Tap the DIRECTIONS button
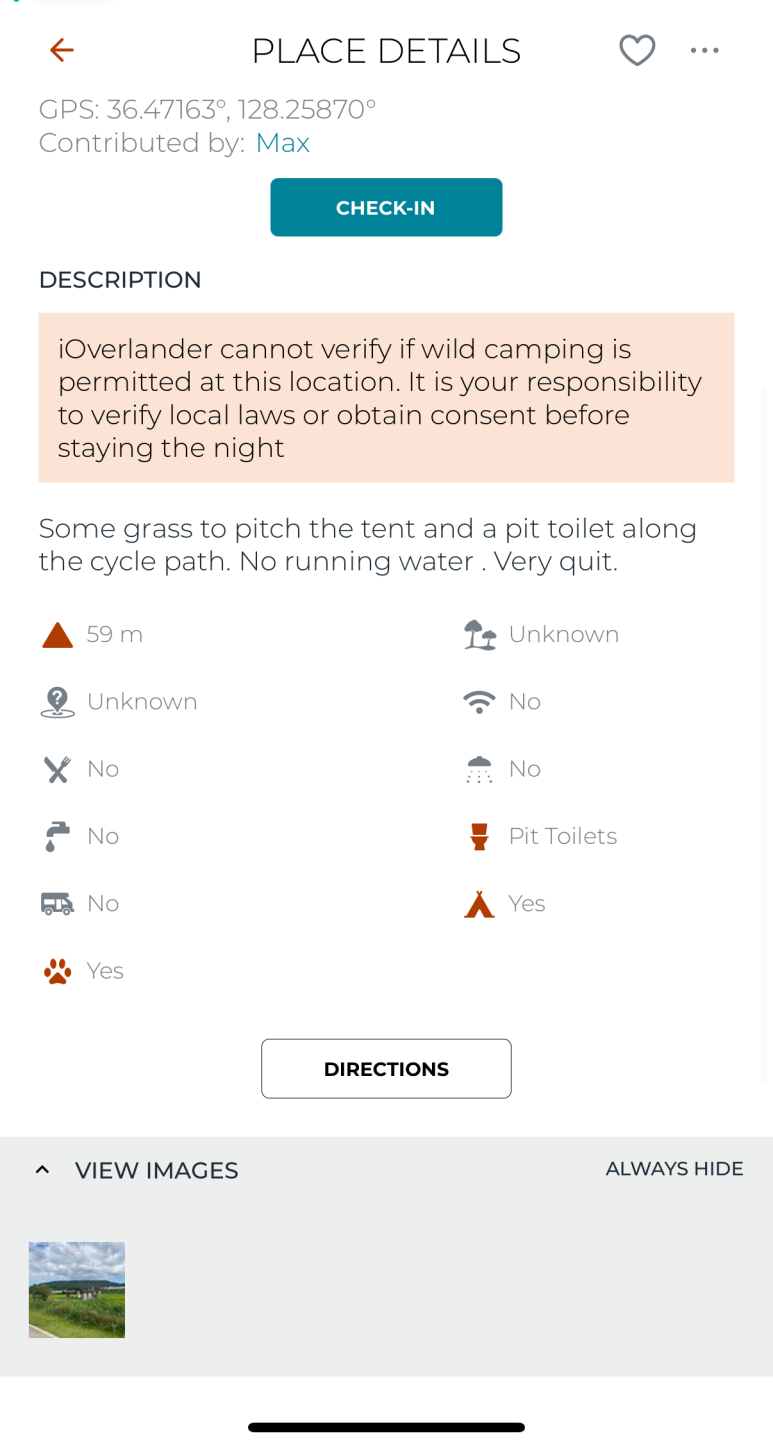The height and width of the screenshot is (1447, 773). pos(386,1069)
